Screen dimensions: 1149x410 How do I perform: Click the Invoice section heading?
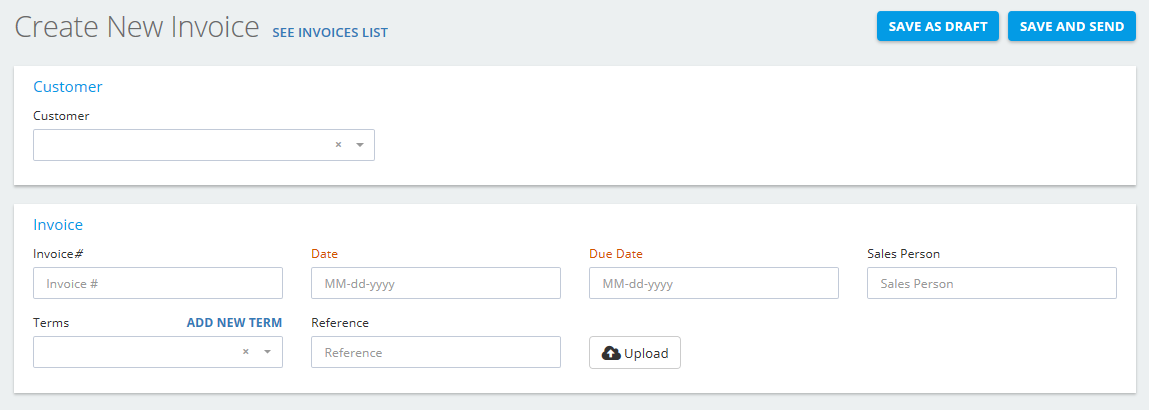(58, 225)
